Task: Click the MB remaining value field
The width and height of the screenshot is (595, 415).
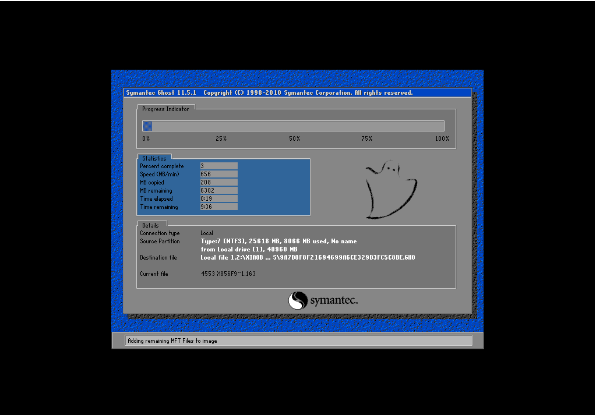Action: coord(219,191)
